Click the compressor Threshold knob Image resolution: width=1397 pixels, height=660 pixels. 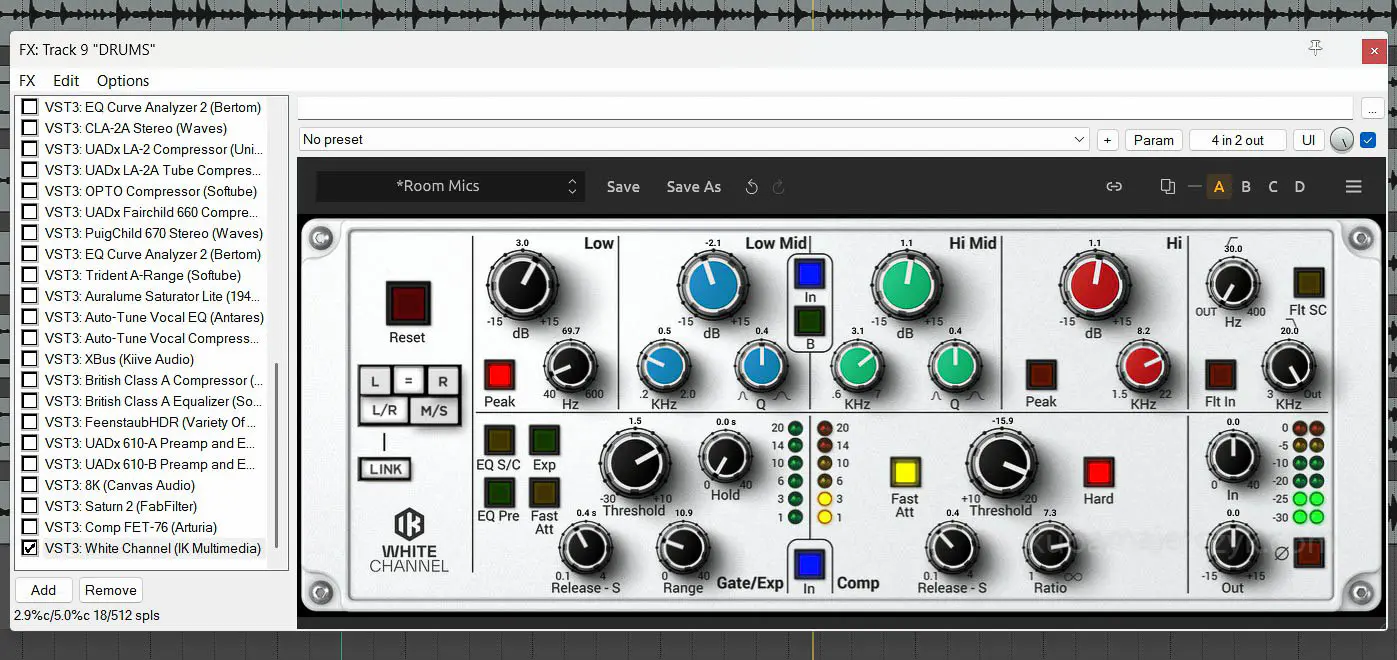coord(1001,464)
